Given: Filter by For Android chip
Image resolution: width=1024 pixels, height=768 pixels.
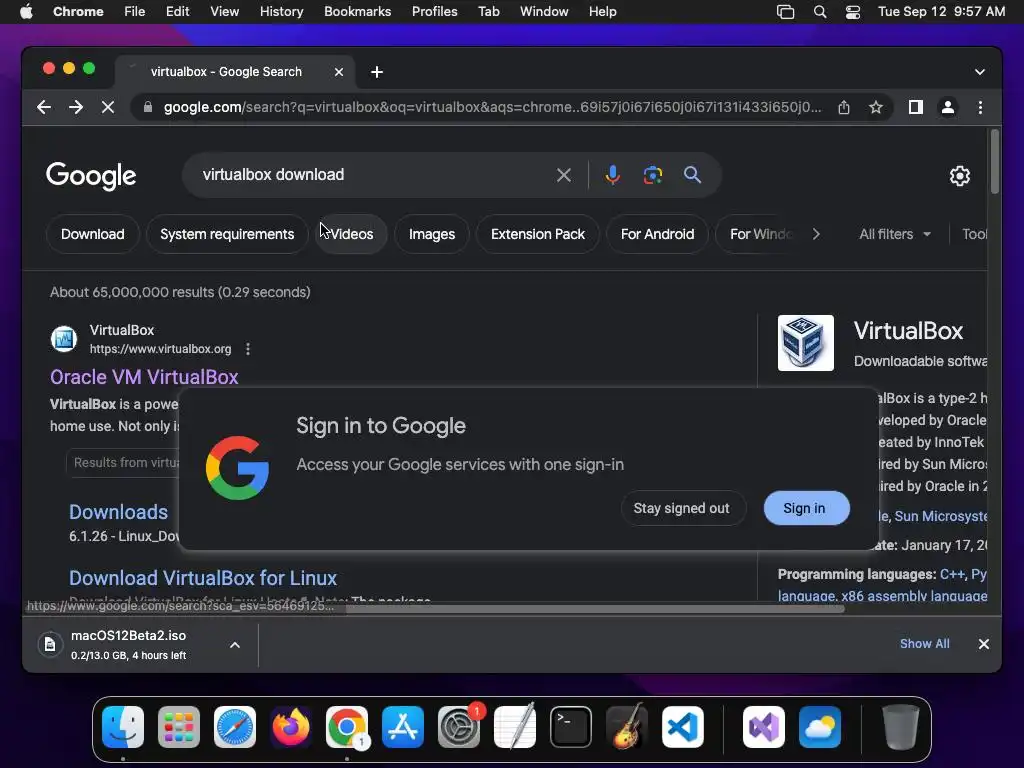Looking at the screenshot, I should coord(657,234).
